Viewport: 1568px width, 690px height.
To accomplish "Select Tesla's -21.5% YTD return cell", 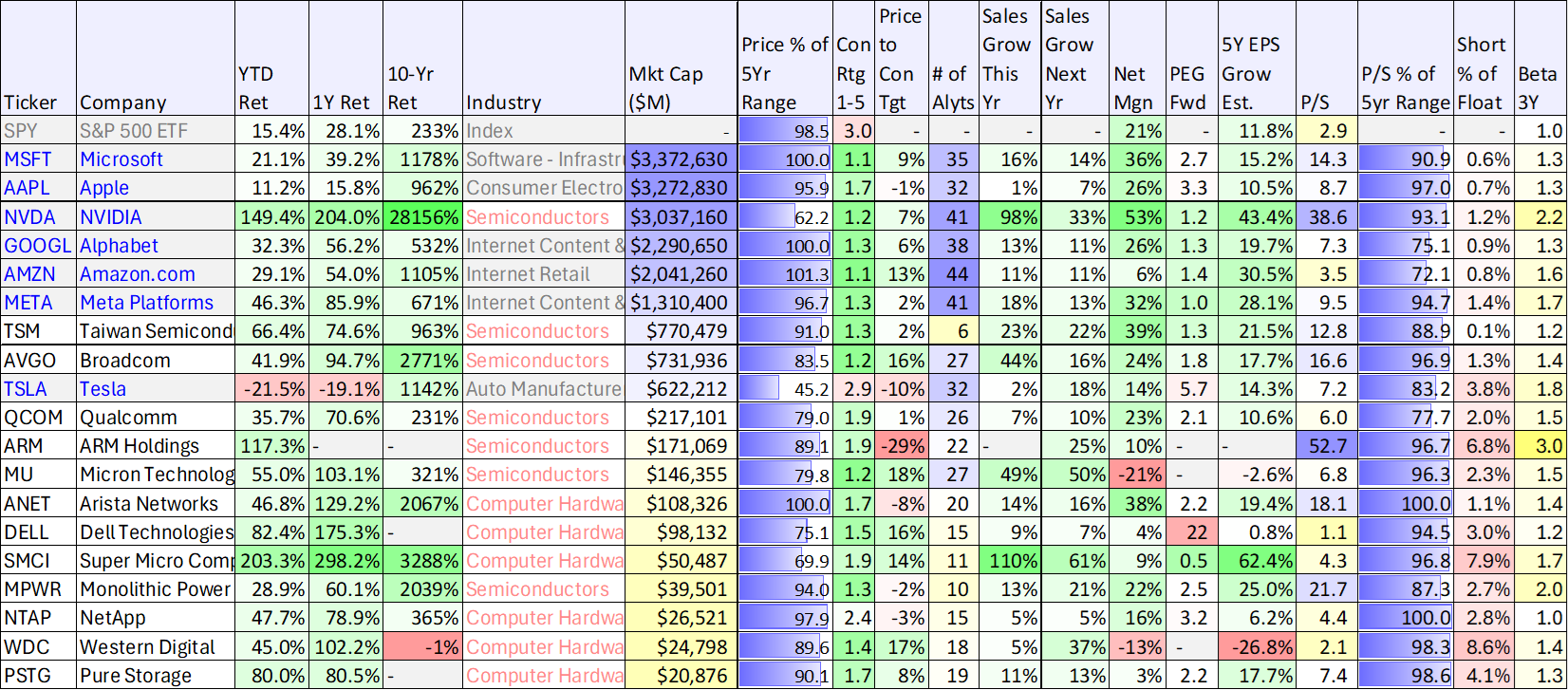I will coord(271,389).
